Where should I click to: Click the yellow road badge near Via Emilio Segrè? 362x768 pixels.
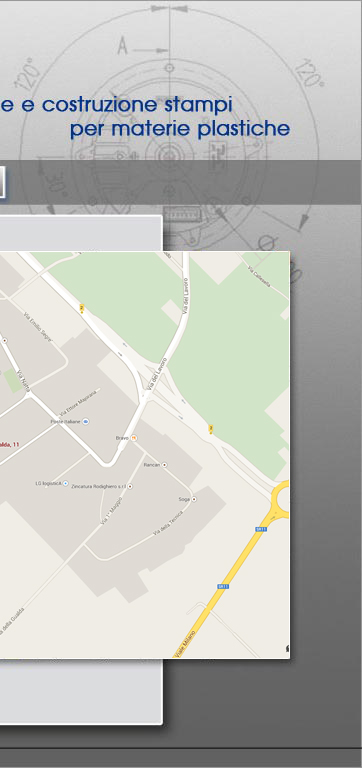tap(82, 308)
